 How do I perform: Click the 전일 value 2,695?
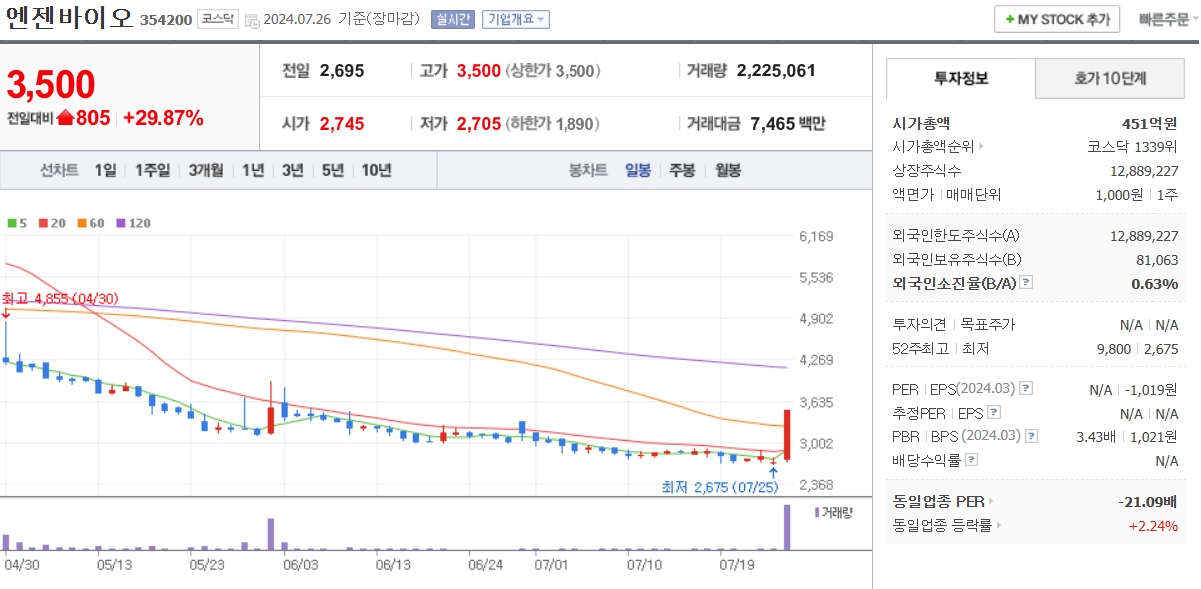tap(342, 71)
